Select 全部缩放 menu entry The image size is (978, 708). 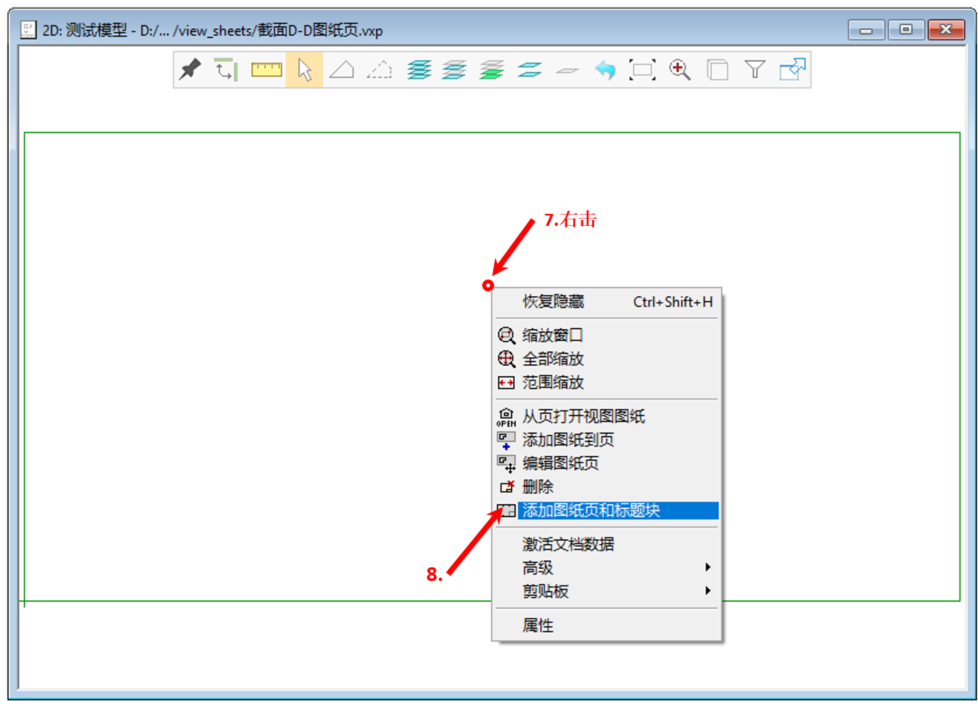tap(606, 359)
